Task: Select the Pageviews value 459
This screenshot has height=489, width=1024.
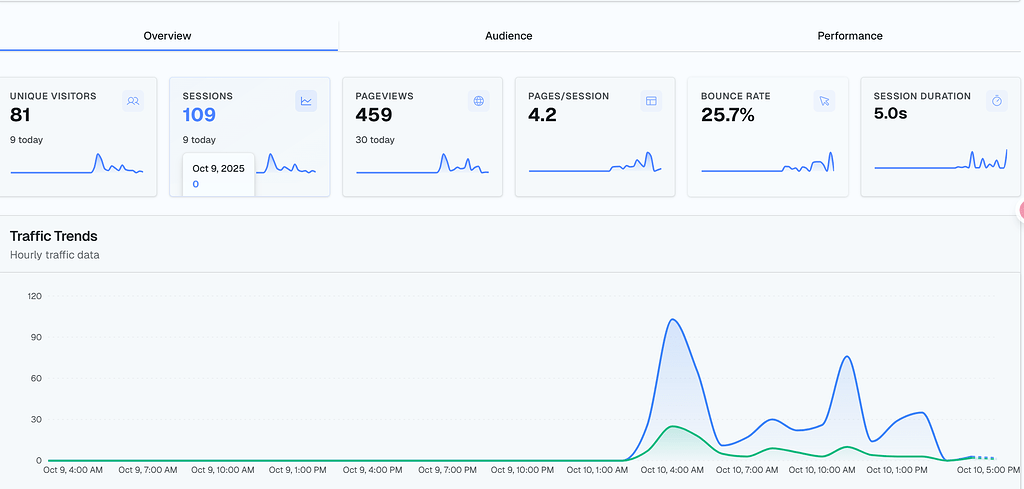Action: (x=374, y=116)
